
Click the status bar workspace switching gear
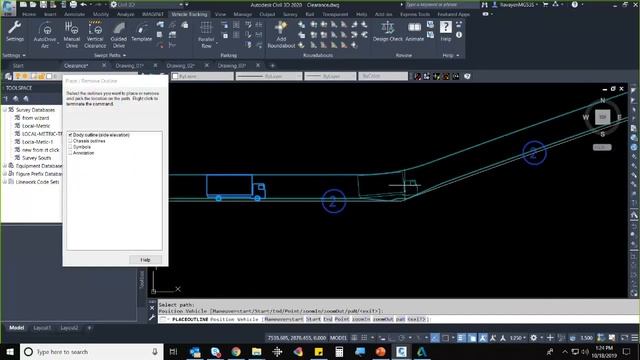tap(533, 338)
